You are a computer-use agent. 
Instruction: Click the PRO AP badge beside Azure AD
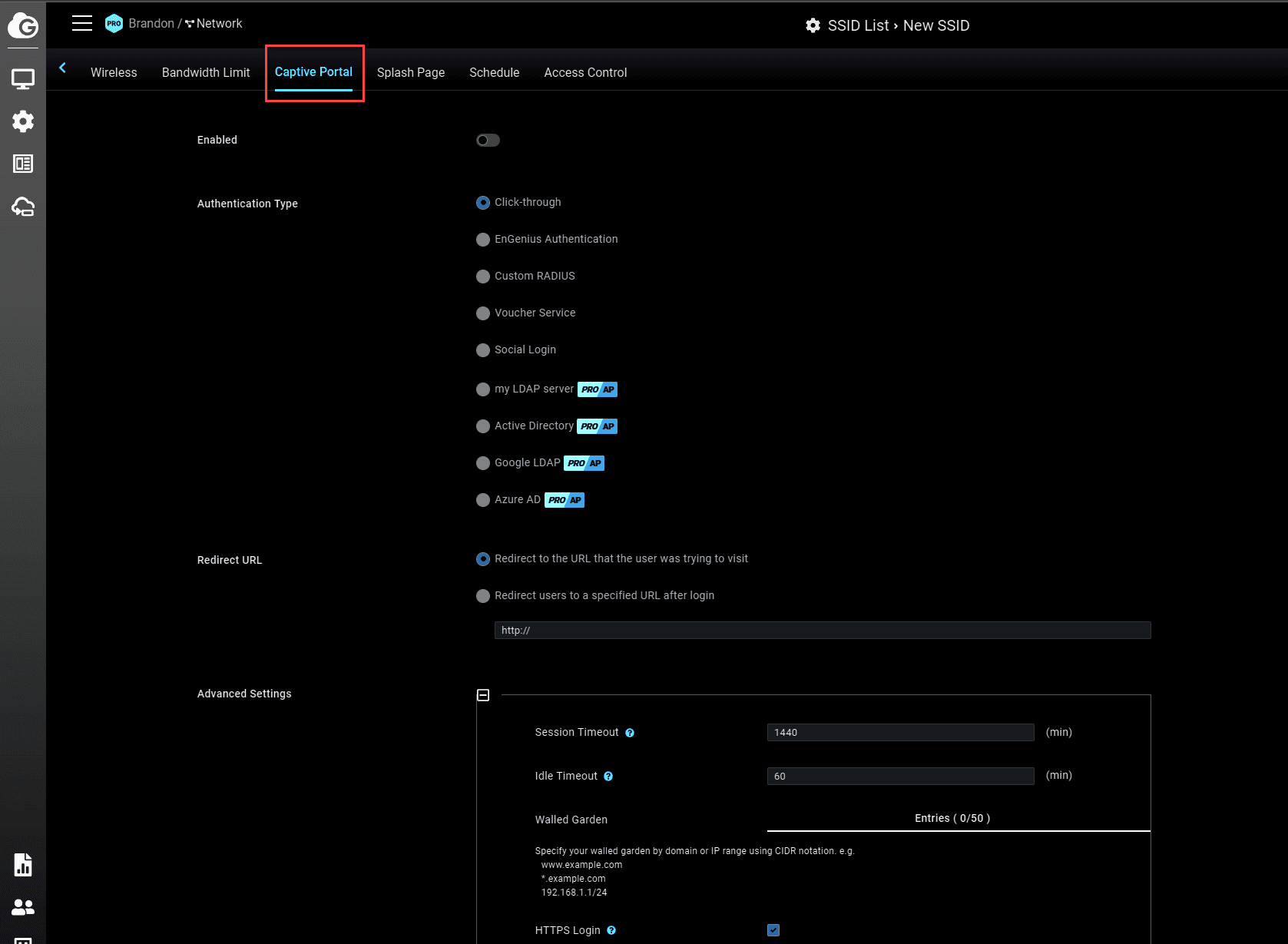point(565,500)
